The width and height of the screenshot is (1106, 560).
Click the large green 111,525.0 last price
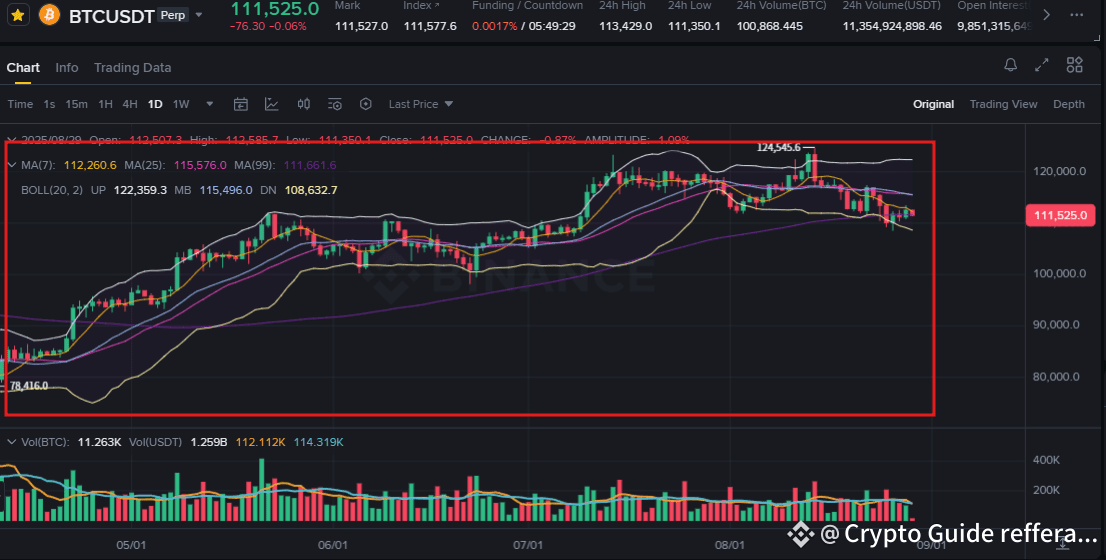[275, 9]
